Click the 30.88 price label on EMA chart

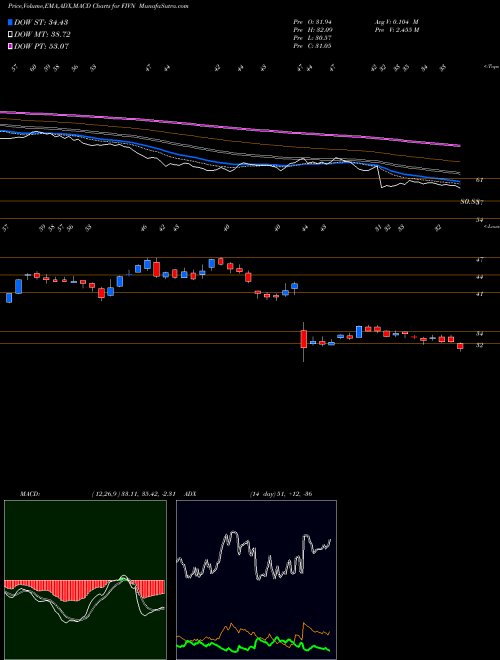pyautogui.click(x=470, y=202)
